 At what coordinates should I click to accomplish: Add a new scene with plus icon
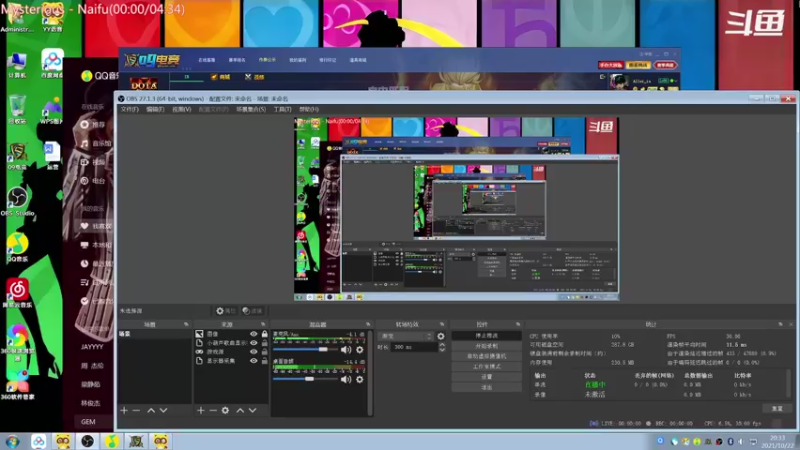(124, 410)
